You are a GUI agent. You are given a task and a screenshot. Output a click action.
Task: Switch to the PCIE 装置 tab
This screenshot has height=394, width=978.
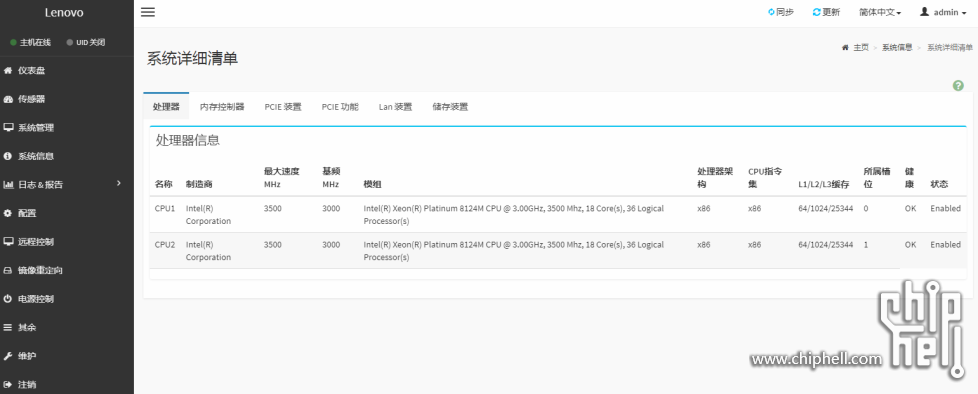283,107
